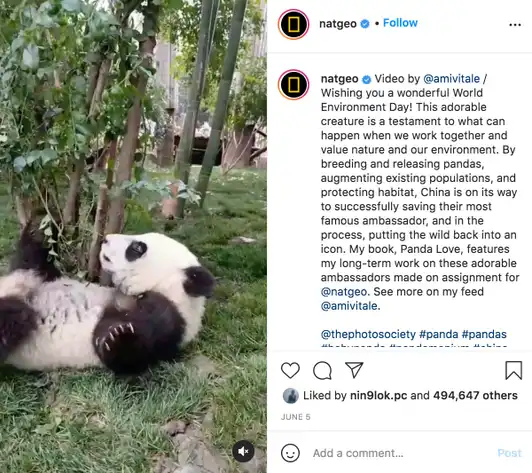Open the #pandas hashtag

[x=484, y=334]
